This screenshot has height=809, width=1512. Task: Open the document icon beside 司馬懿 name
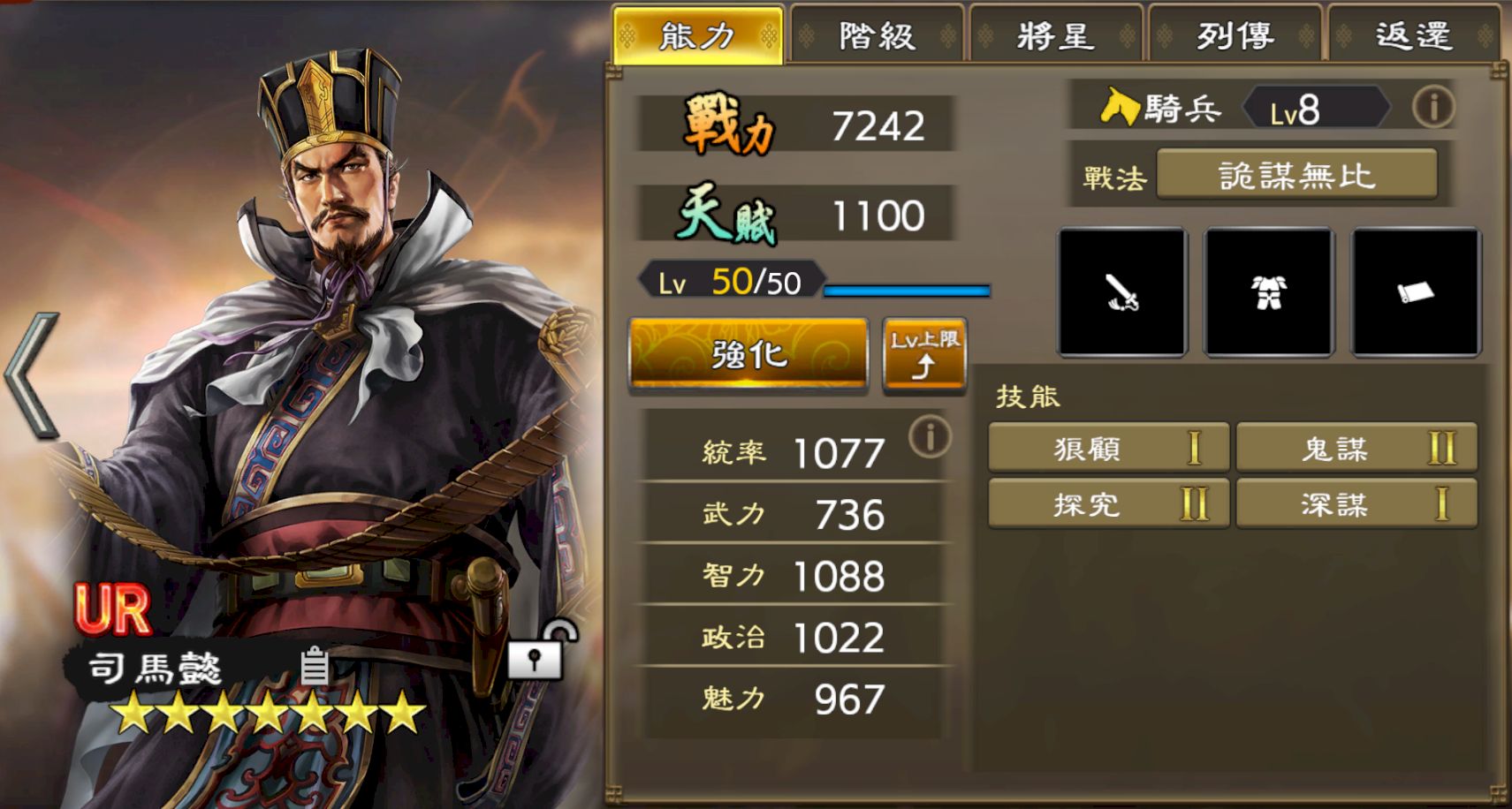tap(315, 666)
